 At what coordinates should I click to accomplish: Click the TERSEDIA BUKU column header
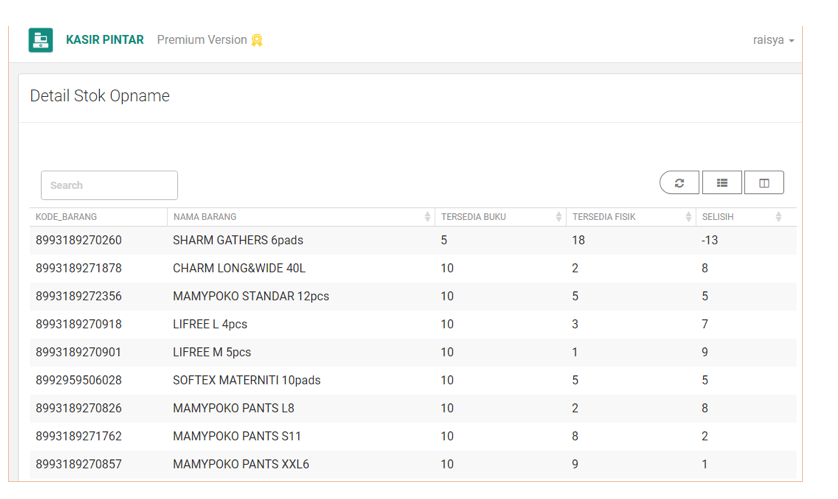coord(474,217)
